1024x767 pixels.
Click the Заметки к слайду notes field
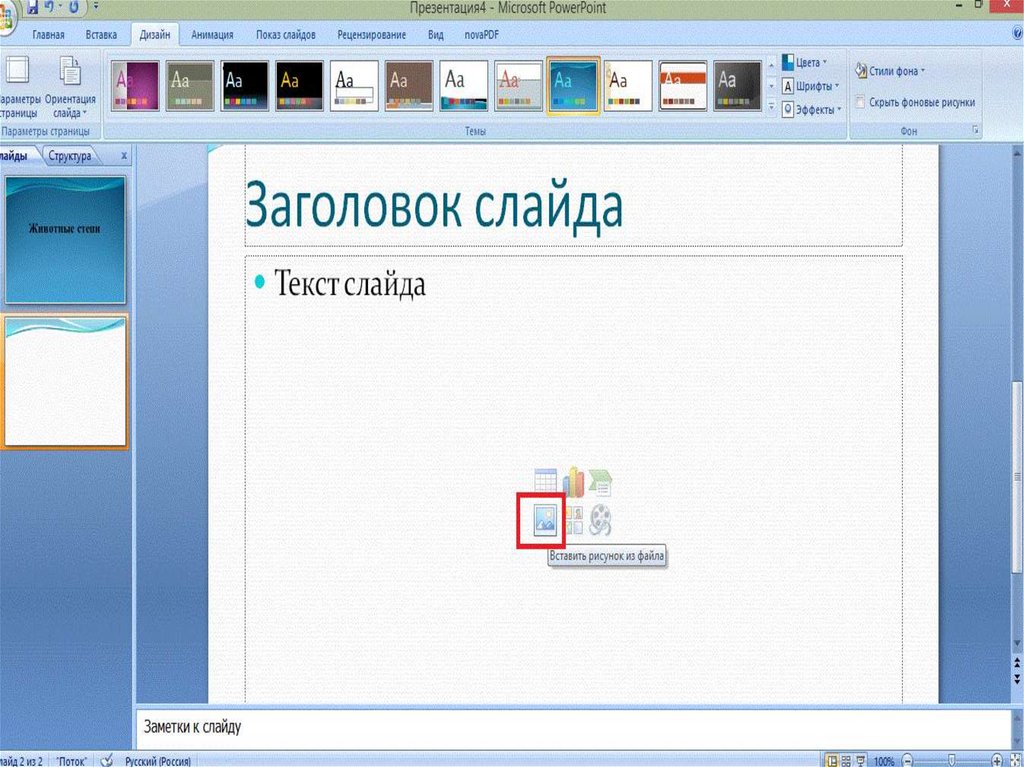[575, 727]
